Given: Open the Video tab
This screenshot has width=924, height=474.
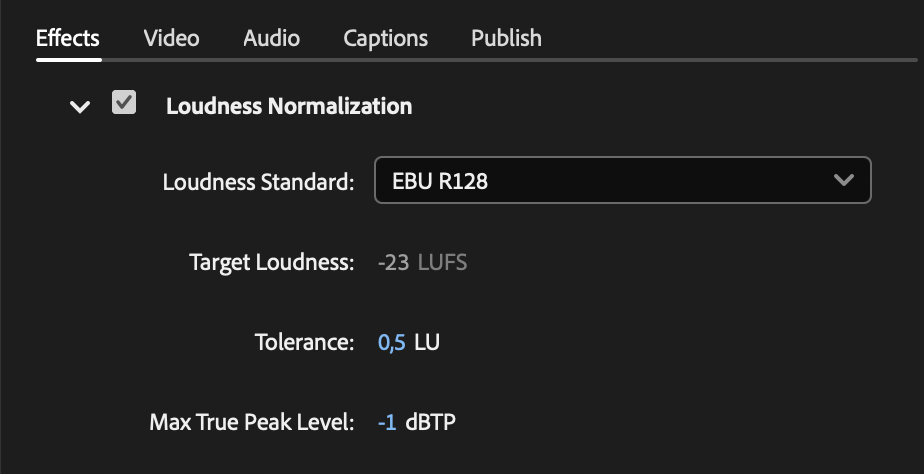Looking at the screenshot, I should tap(171, 38).
